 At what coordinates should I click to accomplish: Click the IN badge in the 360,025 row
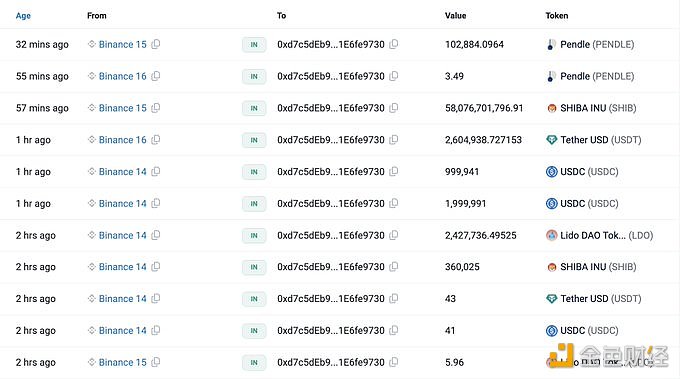pos(254,267)
